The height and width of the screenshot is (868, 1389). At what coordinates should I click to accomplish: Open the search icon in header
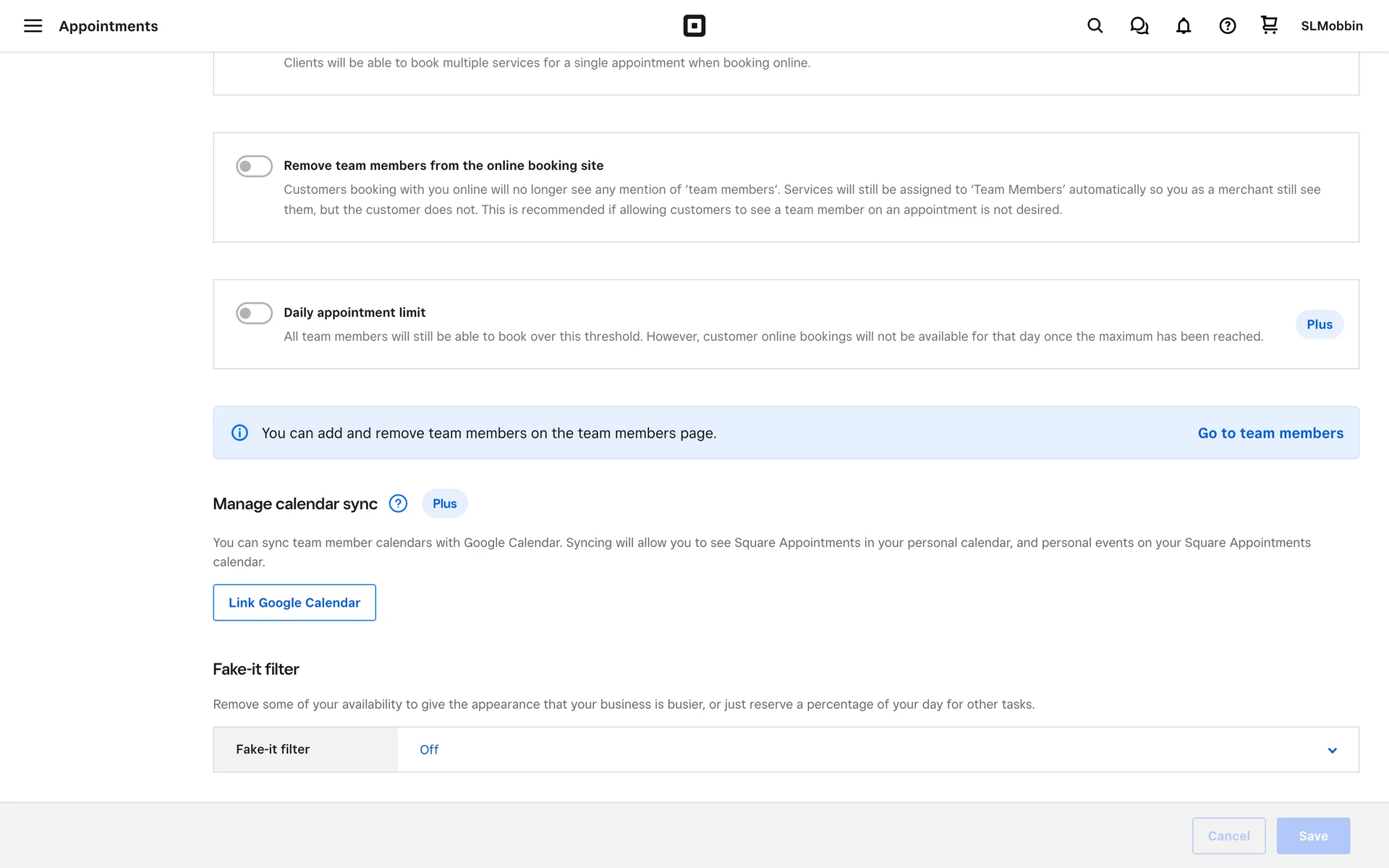pyautogui.click(x=1095, y=26)
